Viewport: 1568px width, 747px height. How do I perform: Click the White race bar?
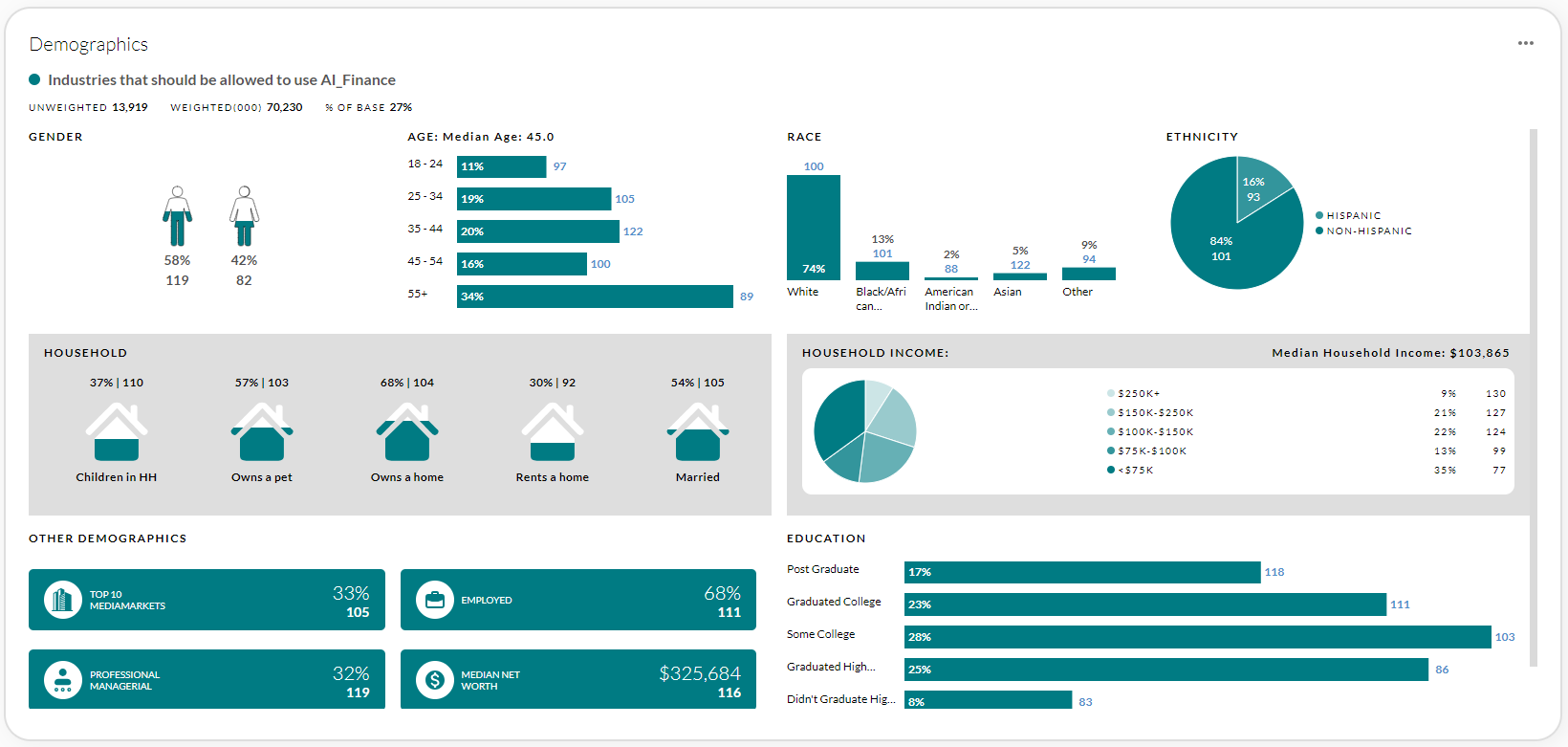814,228
